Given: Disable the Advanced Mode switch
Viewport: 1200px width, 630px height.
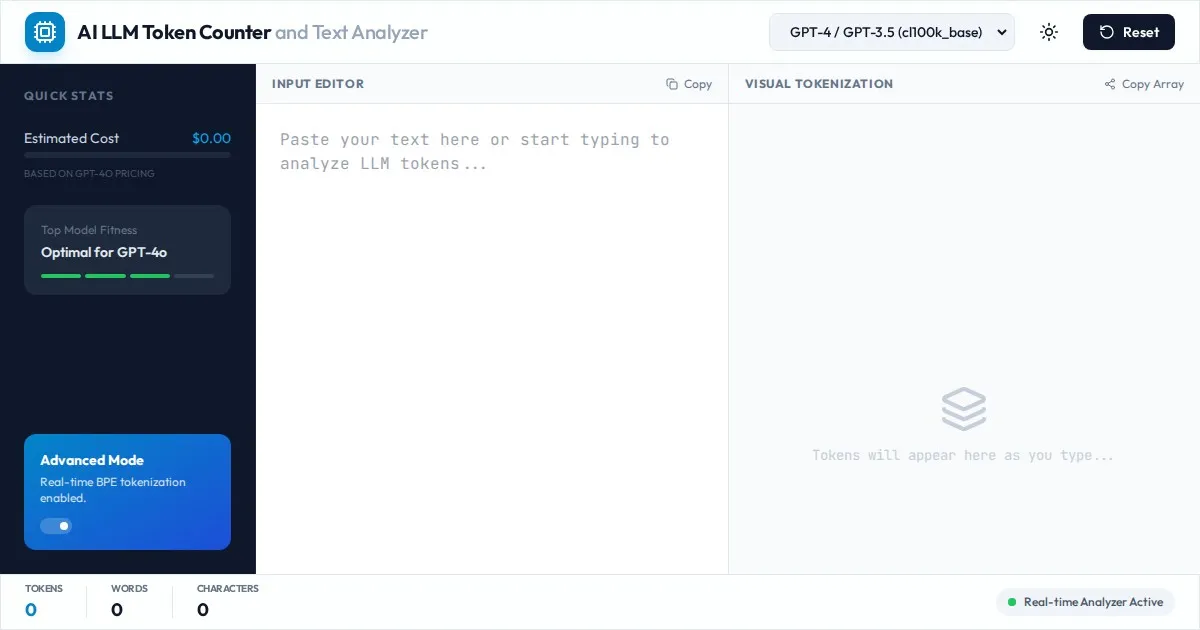Looking at the screenshot, I should 56,526.
